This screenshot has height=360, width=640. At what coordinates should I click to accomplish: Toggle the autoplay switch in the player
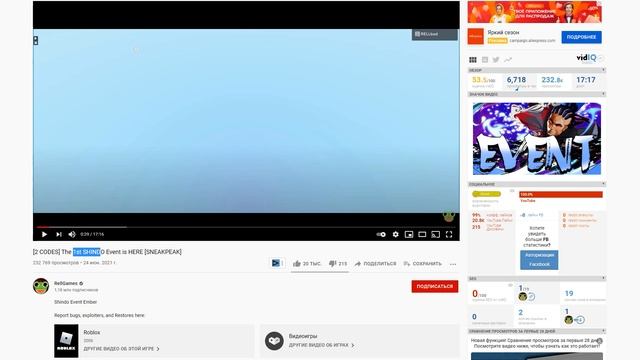[381, 234]
